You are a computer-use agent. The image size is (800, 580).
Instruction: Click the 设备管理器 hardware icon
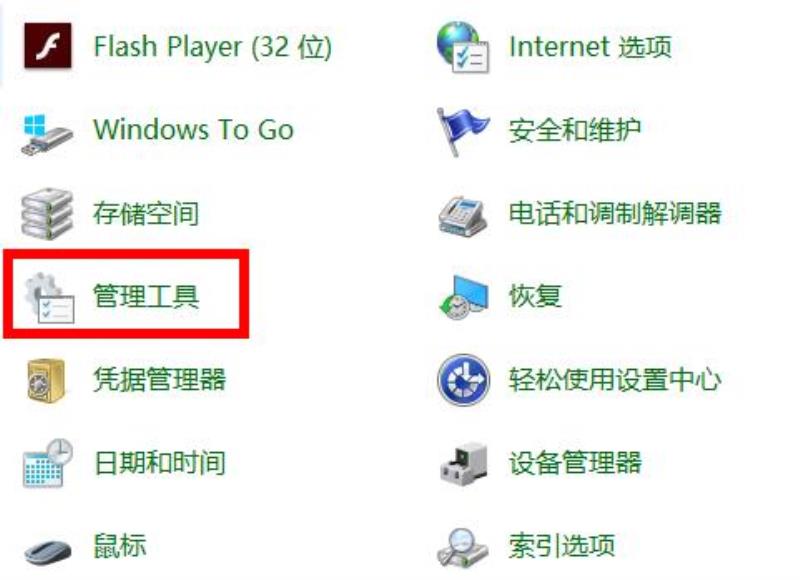463,463
